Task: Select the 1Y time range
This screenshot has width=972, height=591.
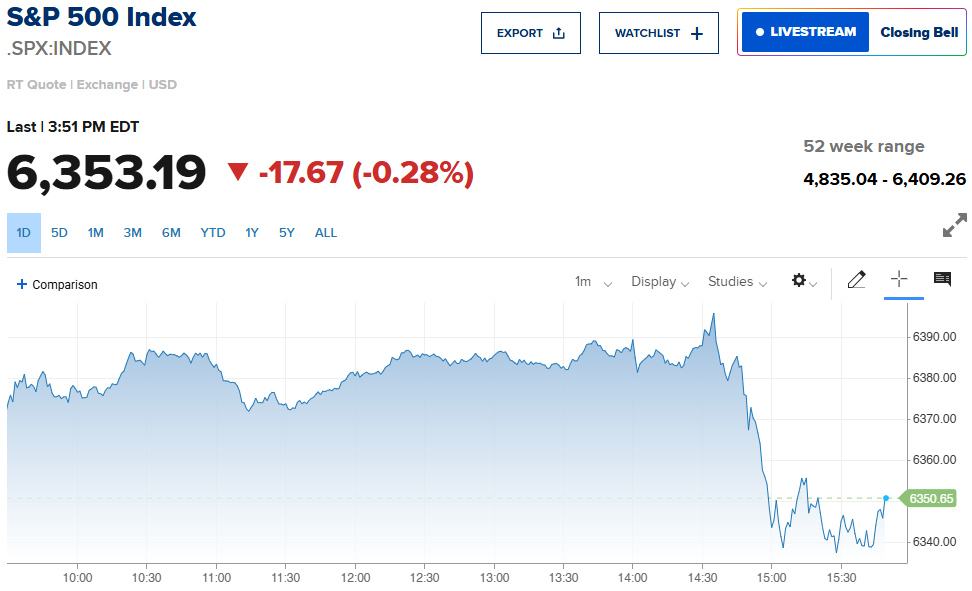Action: [252, 233]
